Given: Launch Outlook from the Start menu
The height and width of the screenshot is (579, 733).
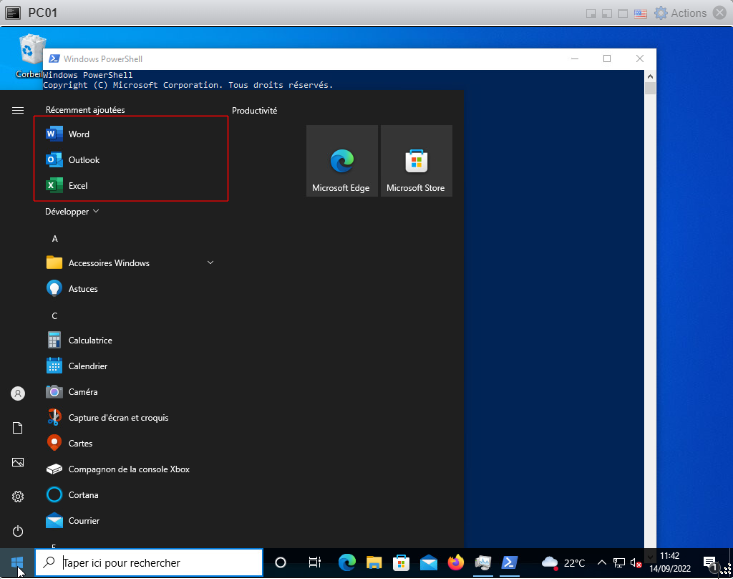Looking at the screenshot, I should click(83, 160).
